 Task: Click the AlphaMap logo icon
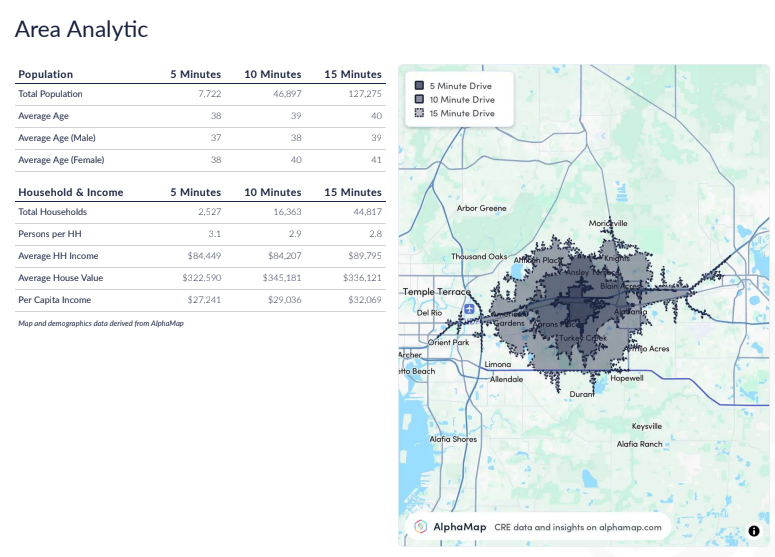tap(421, 527)
